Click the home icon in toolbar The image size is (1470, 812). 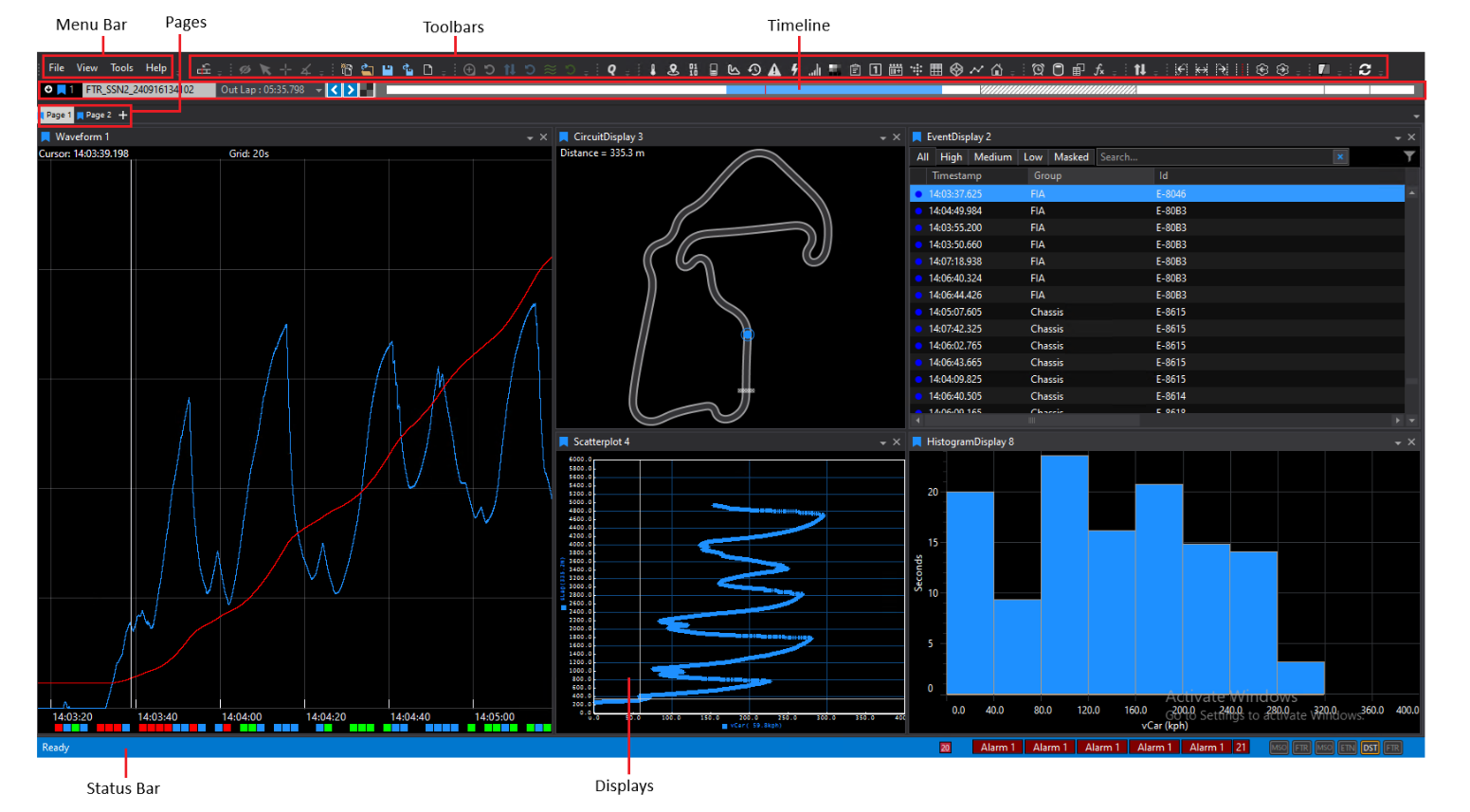click(x=997, y=69)
